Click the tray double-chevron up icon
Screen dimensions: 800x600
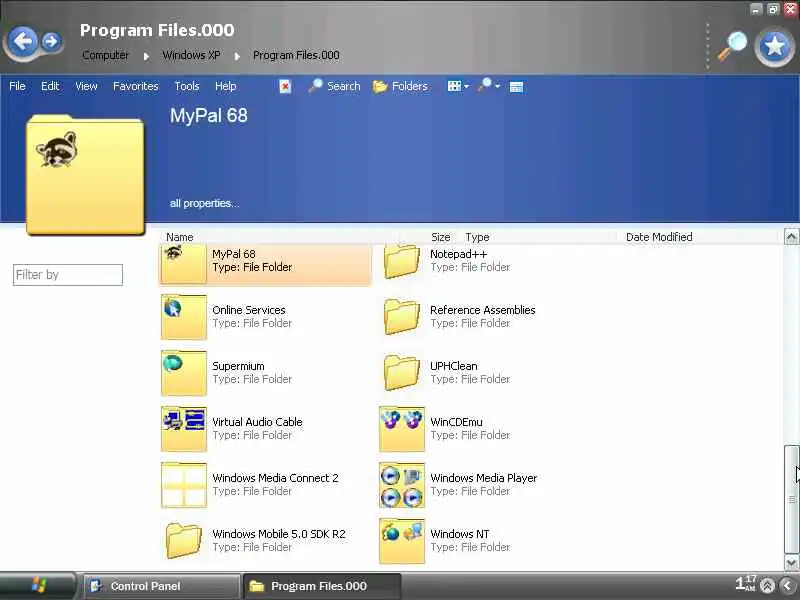[767, 585]
